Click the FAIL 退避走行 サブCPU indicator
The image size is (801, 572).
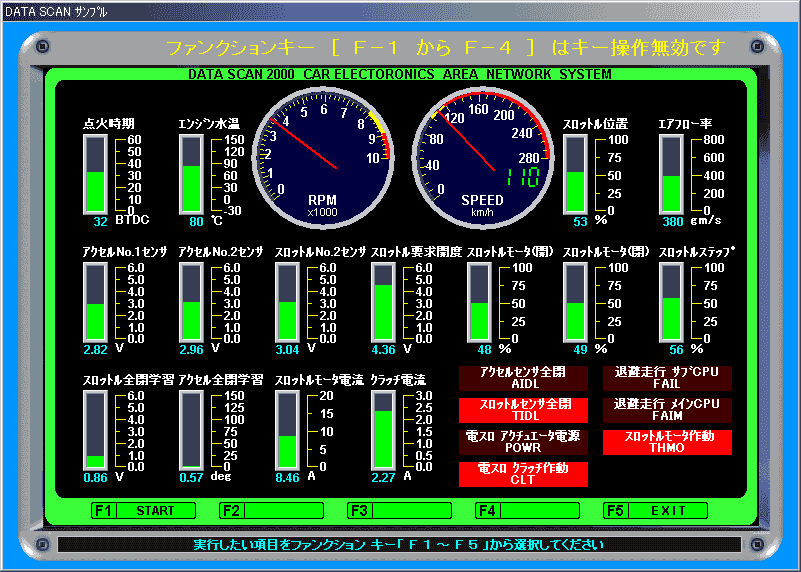(668, 378)
